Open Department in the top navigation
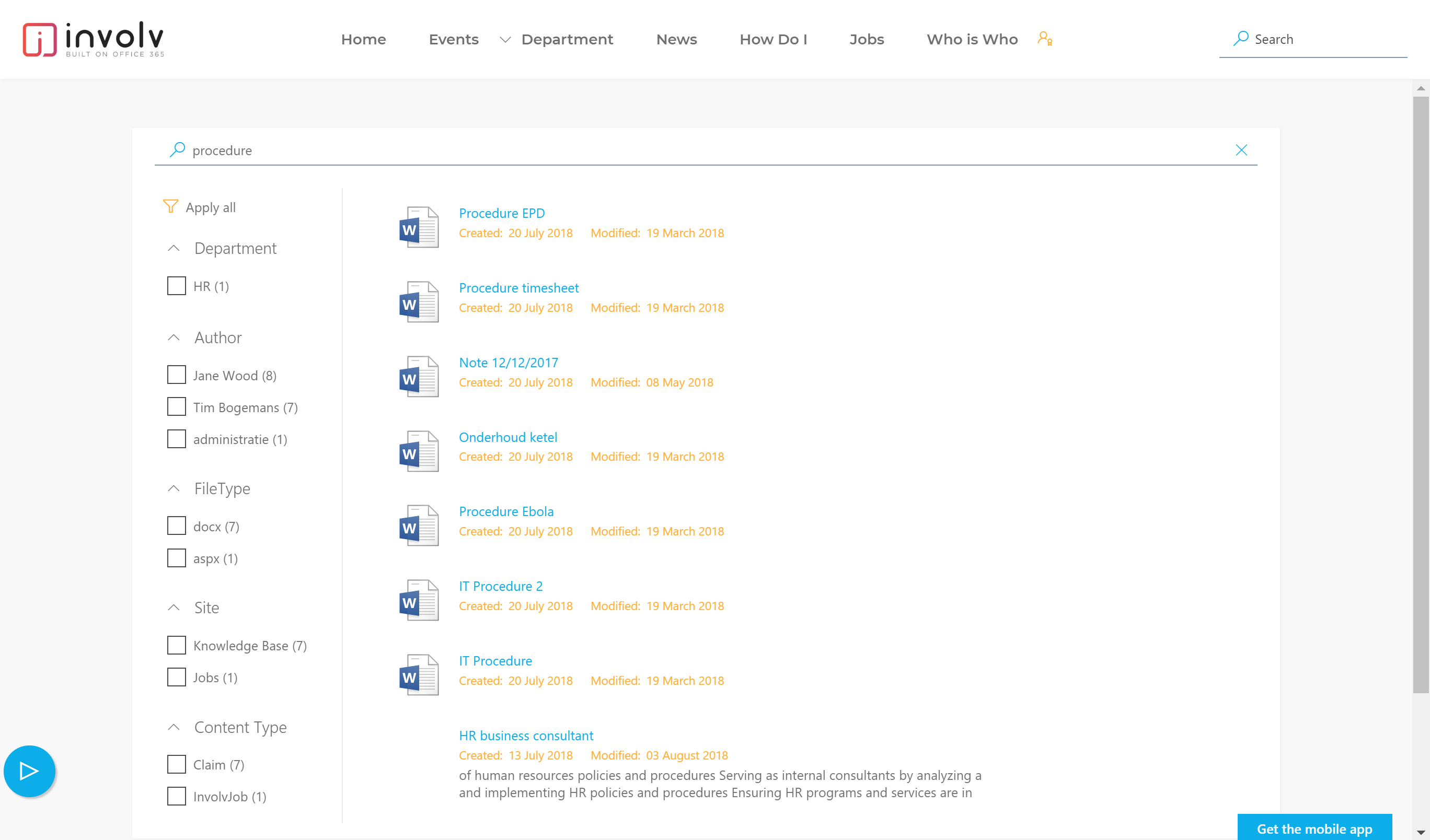The height and width of the screenshot is (840, 1430). tap(567, 39)
